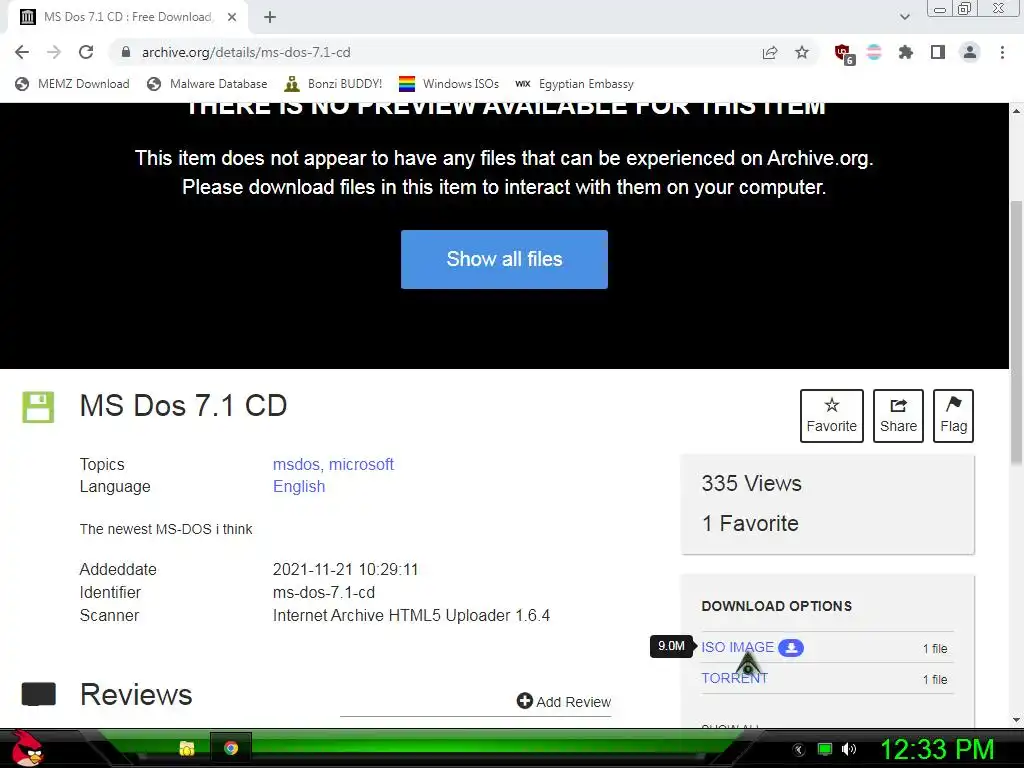1024x768 pixels.
Task: Click the page scrollbar thumb
Action: [1016, 333]
